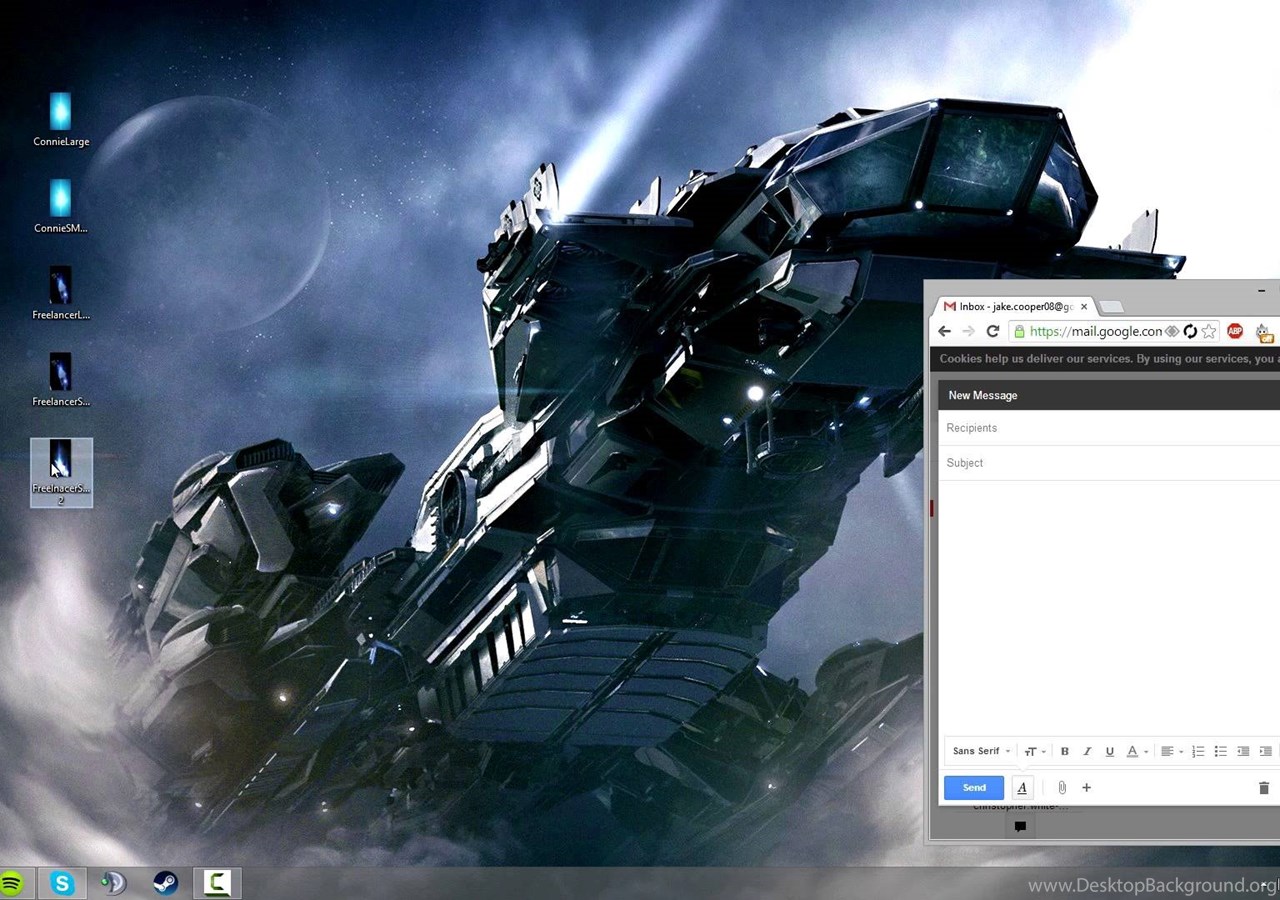The height and width of the screenshot is (900, 1280).
Task: Open Steam from the taskbar
Action: pos(165,883)
